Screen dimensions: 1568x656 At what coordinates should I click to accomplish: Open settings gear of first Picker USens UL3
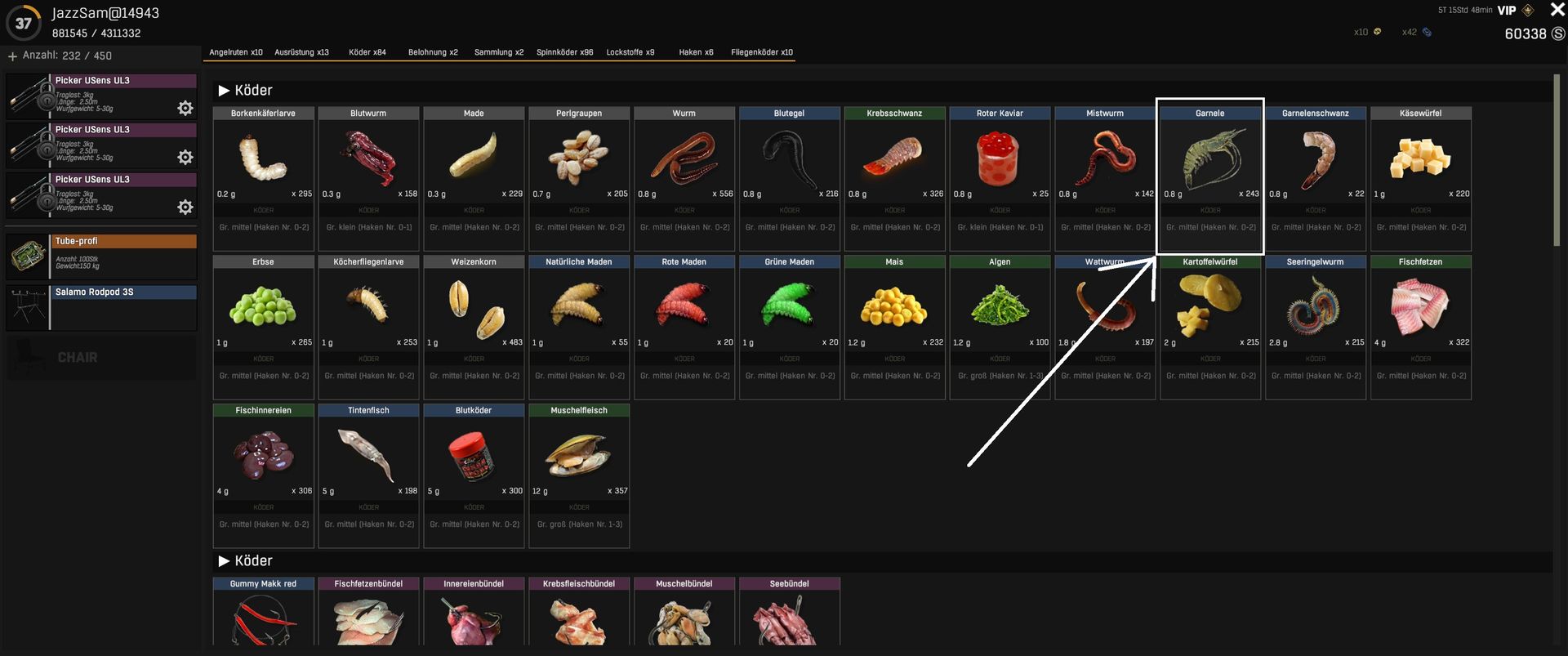(x=185, y=108)
